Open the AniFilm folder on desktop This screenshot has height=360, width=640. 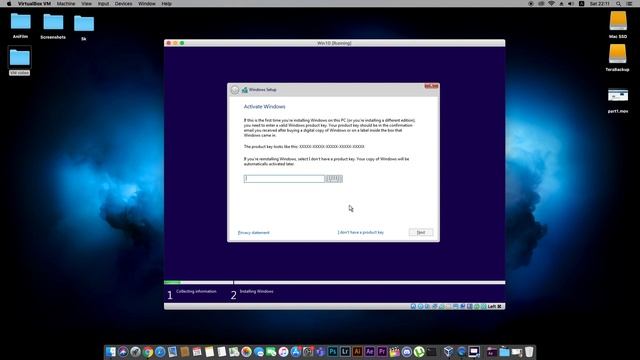pyautogui.click(x=20, y=25)
